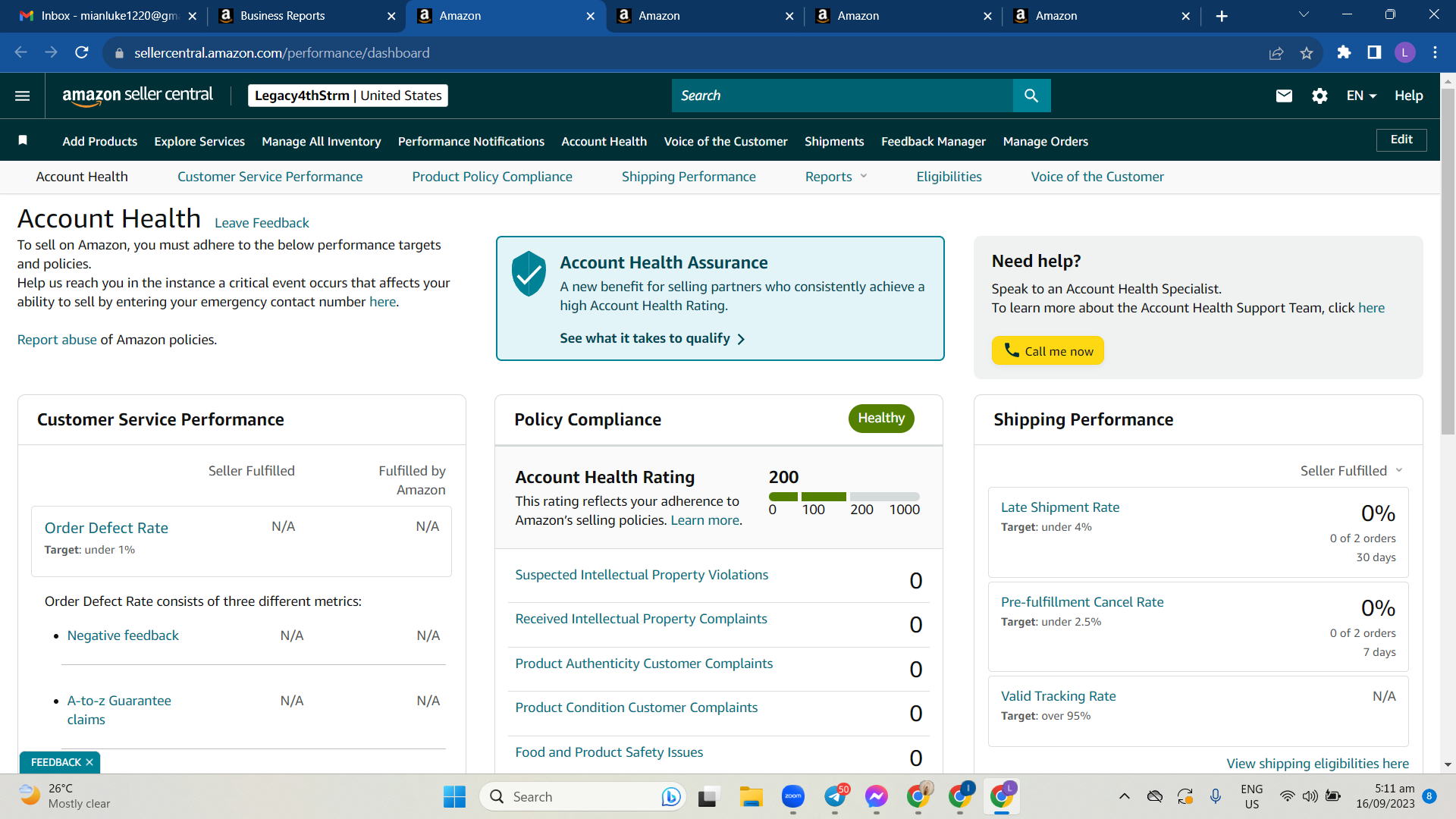Open the Chrome side panel icon
The image size is (1456, 819).
tap(1374, 52)
